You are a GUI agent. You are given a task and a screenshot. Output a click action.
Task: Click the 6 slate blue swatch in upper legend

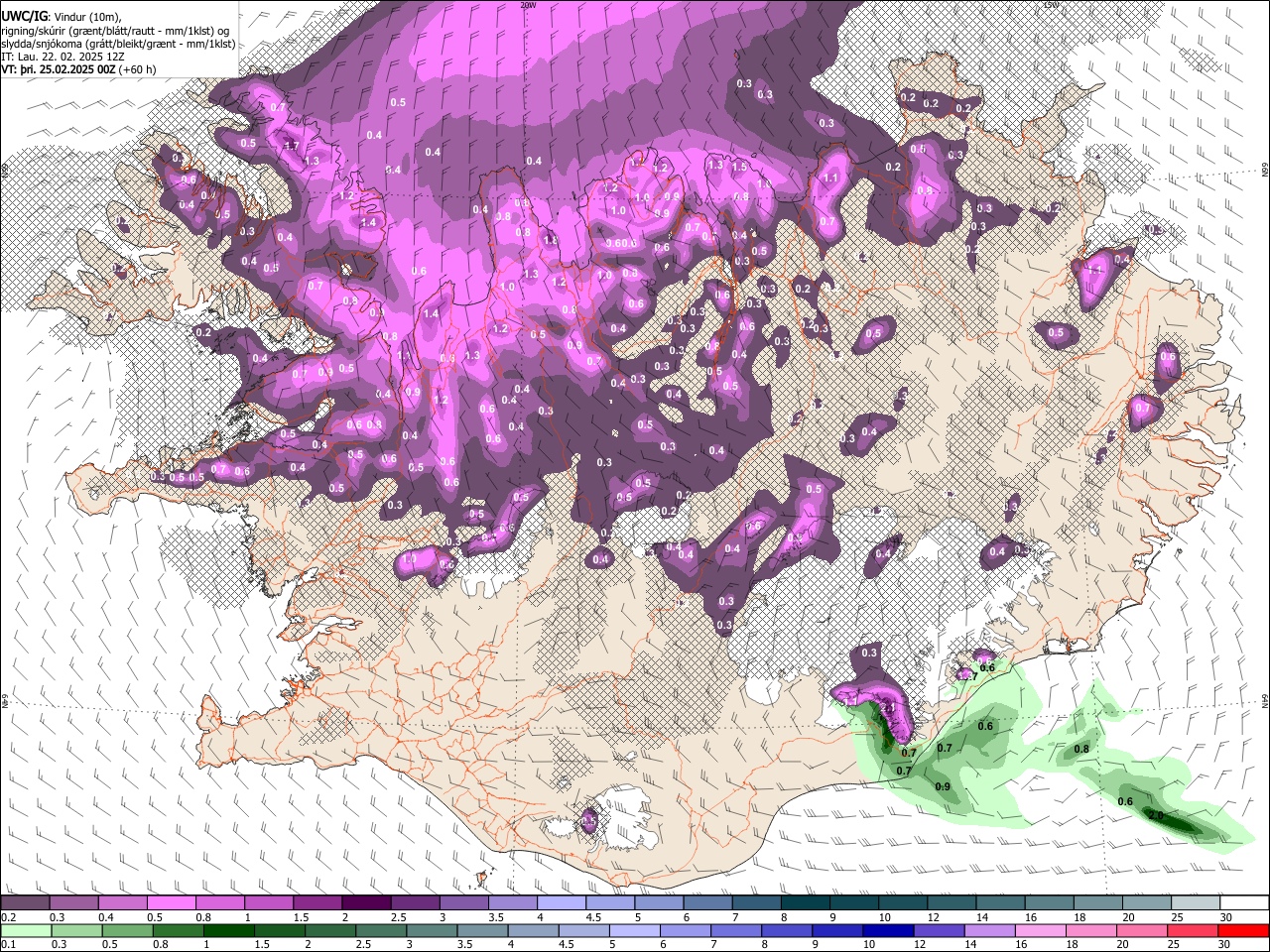pyautogui.click(x=707, y=903)
